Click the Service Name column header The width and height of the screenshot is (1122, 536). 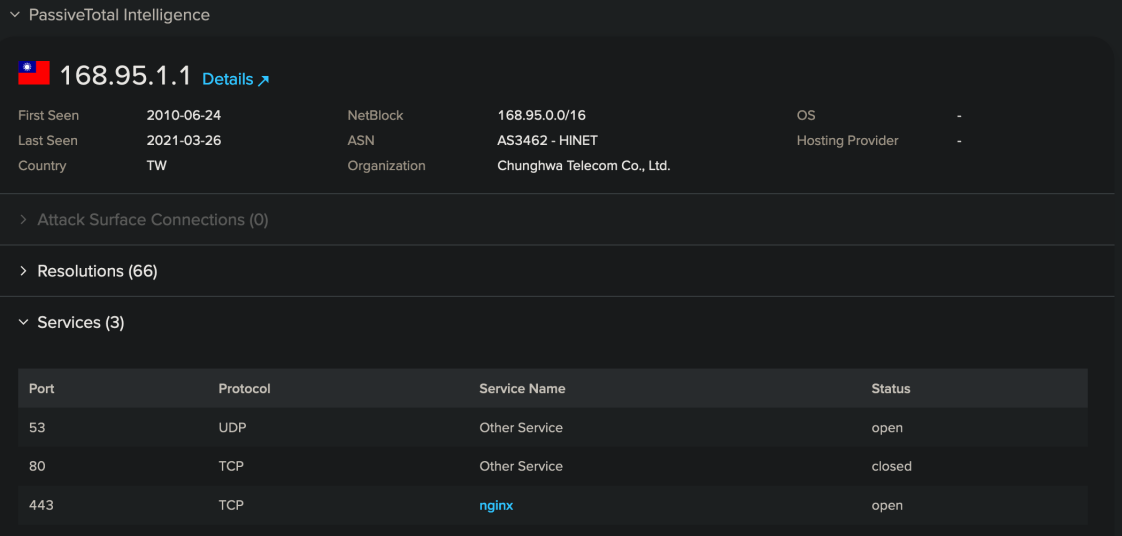[x=522, y=388]
